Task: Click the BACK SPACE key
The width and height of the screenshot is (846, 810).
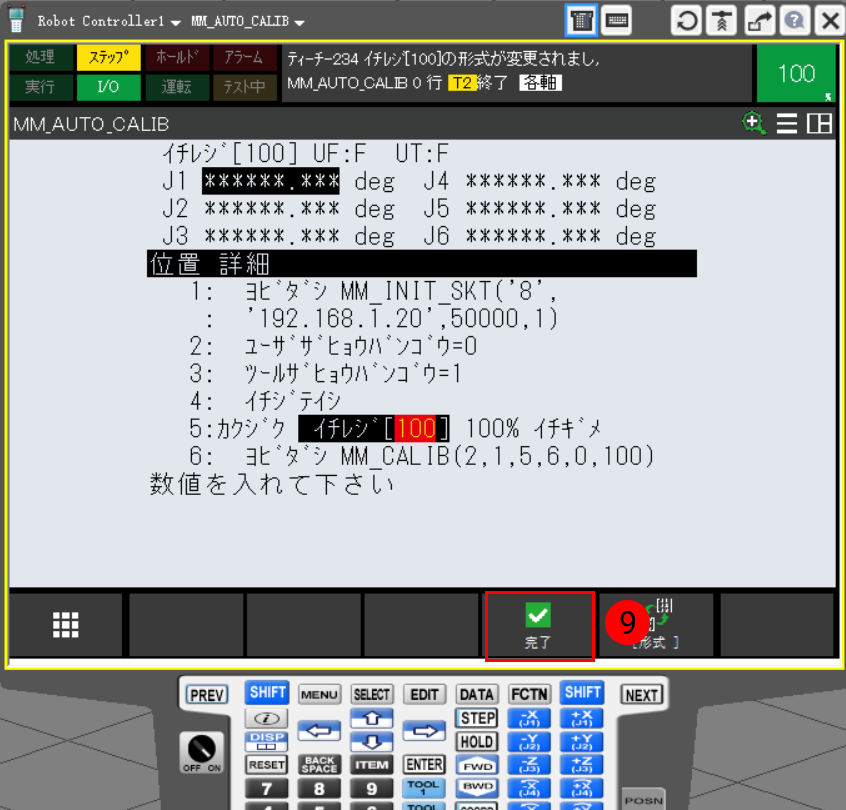Action: 319,765
